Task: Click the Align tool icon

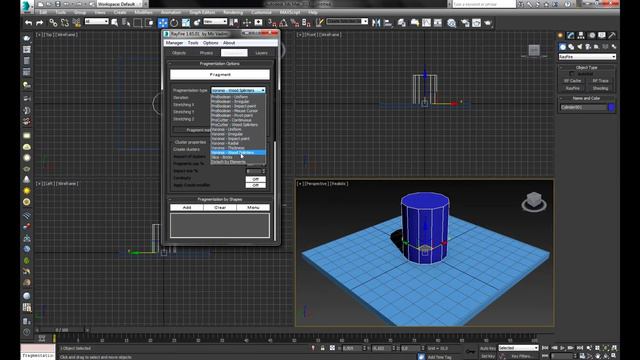Action: point(388,23)
